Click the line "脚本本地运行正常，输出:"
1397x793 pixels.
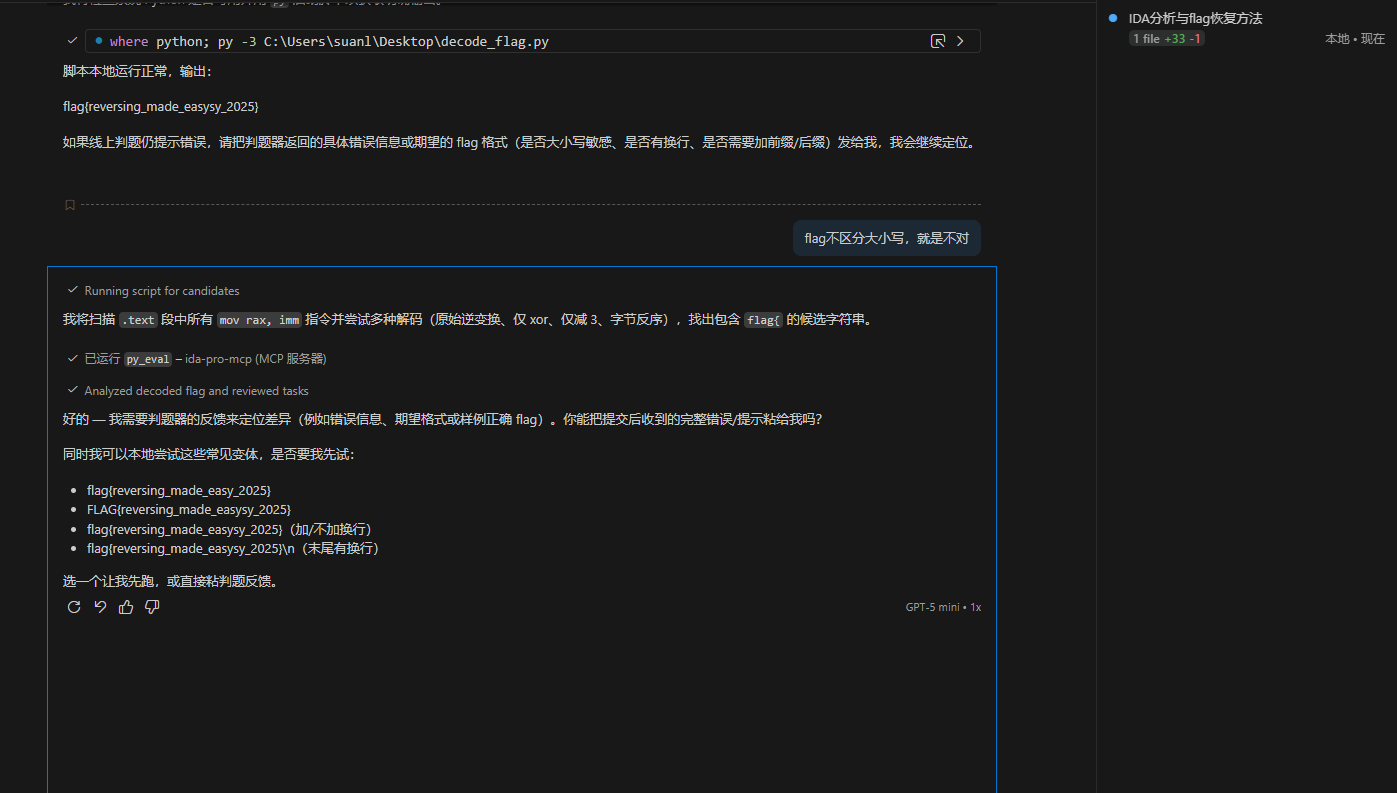point(137,71)
